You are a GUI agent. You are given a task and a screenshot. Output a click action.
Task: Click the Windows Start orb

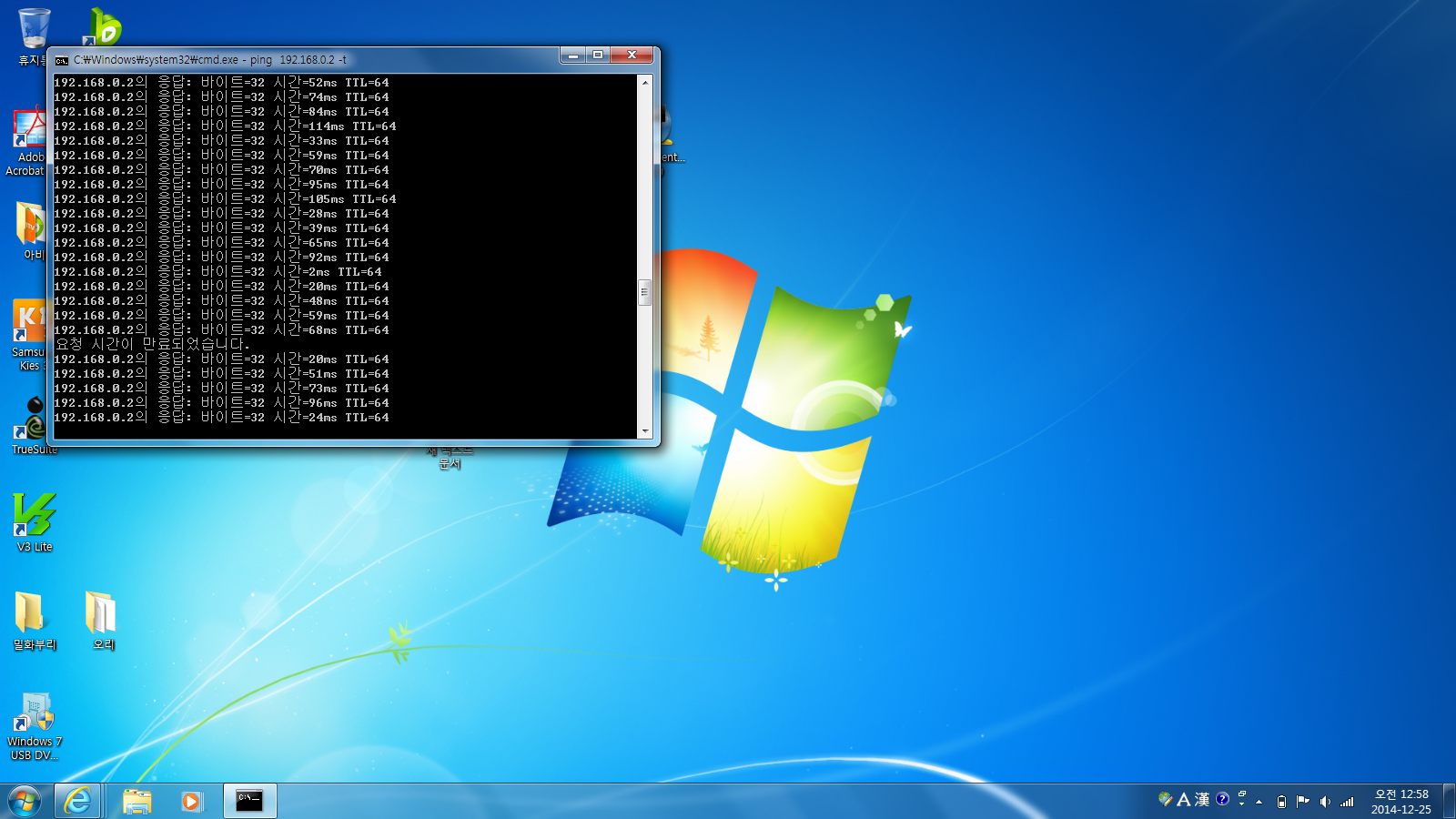tap(25, 801)
